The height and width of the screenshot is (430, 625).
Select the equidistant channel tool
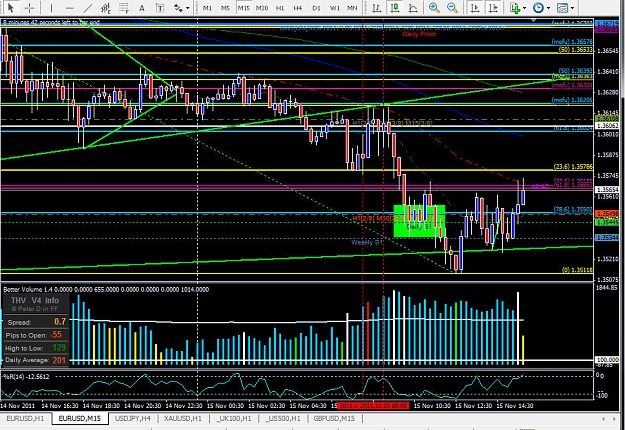click(106, 8)
